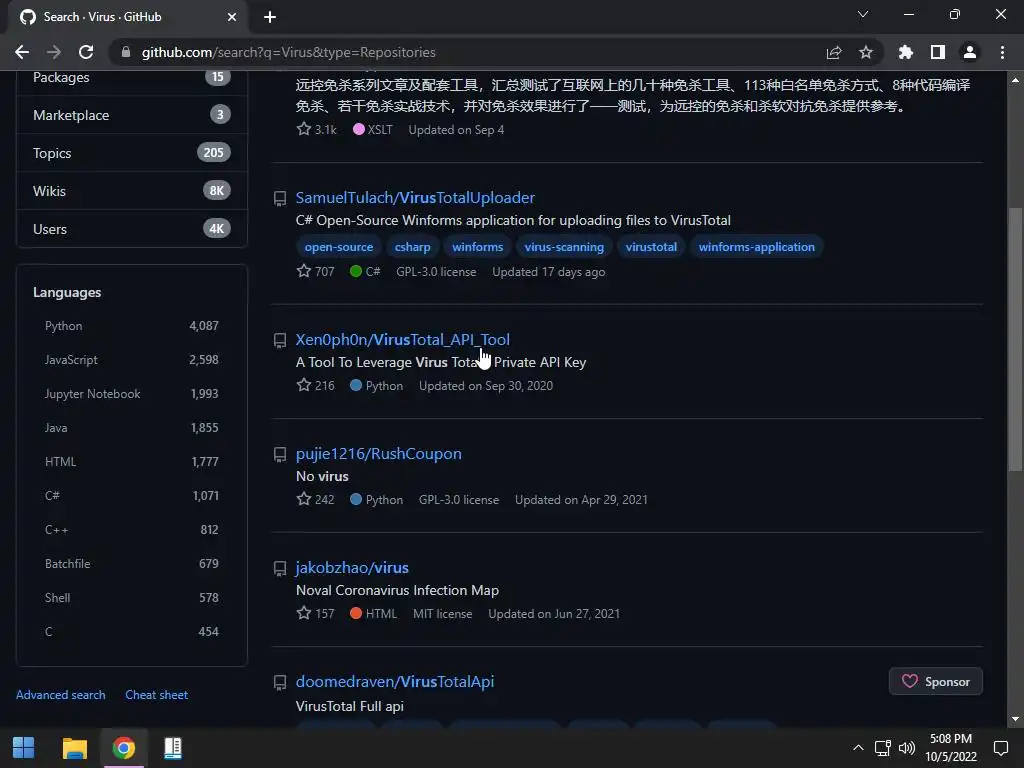Image resolution: width=1024 pixels, height=768 pixels.
Task: Click the site lock icon in address bar
Action: point(126,52)
